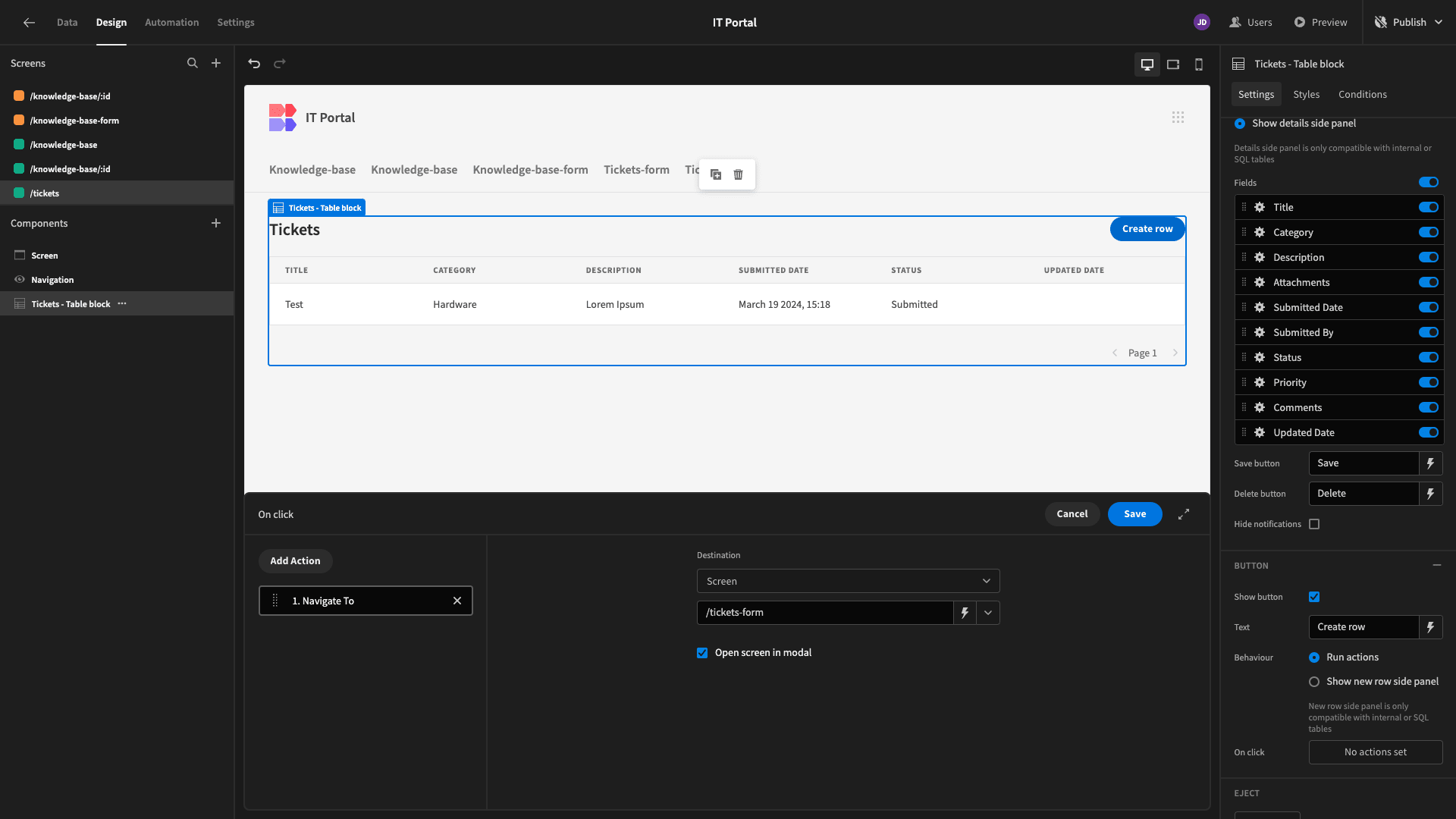Redo the last change
Viewport: 1456px width, 819px height.
coord(280,64)
